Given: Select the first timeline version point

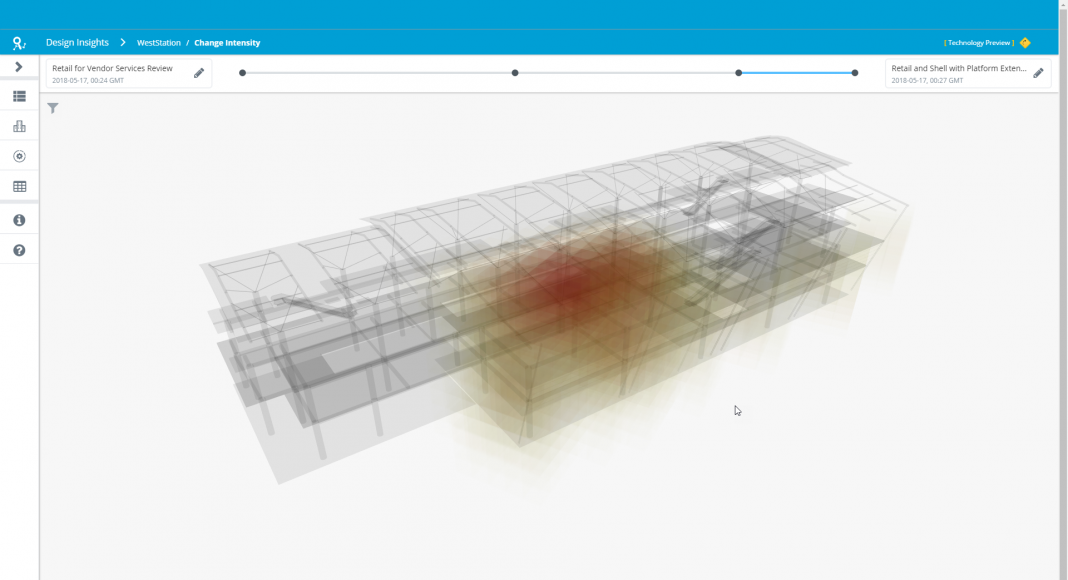Looking at the screenshot, I should click(243, 73).
